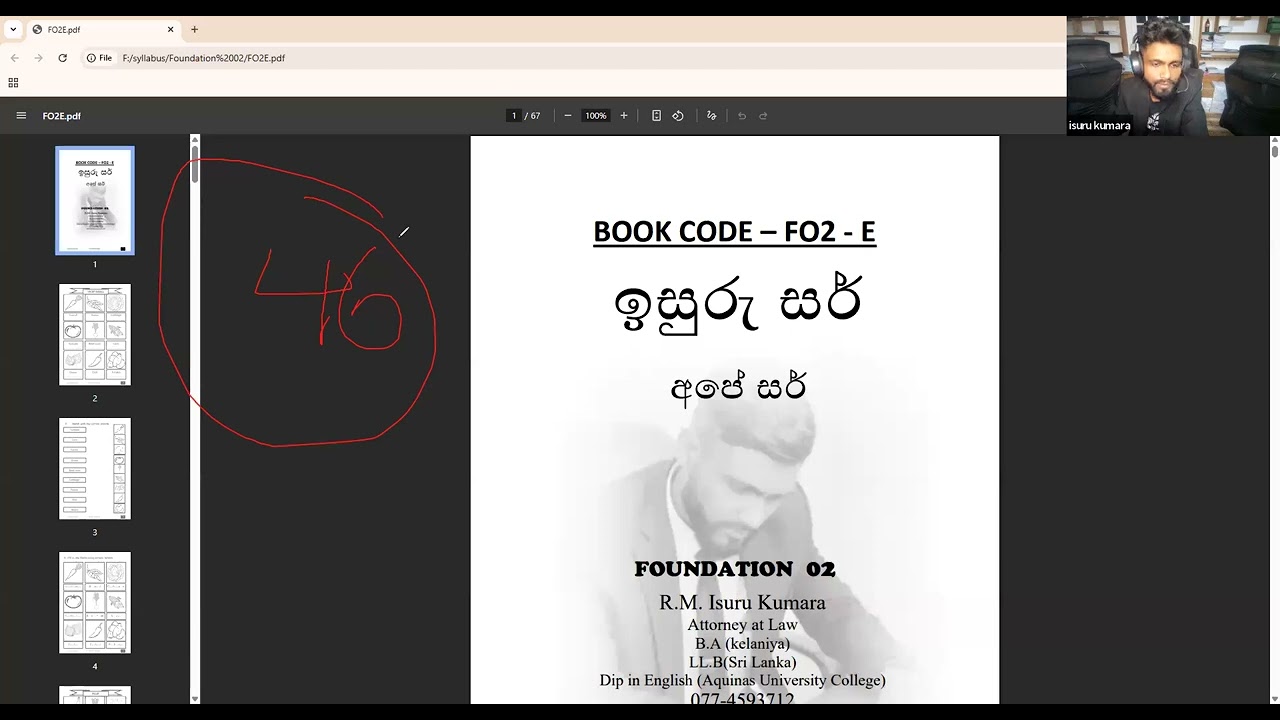The width and height of the screenshot is (1280, 720).
Task: Go to page 4 thumbnail
Action: click(x=95, y=603)
